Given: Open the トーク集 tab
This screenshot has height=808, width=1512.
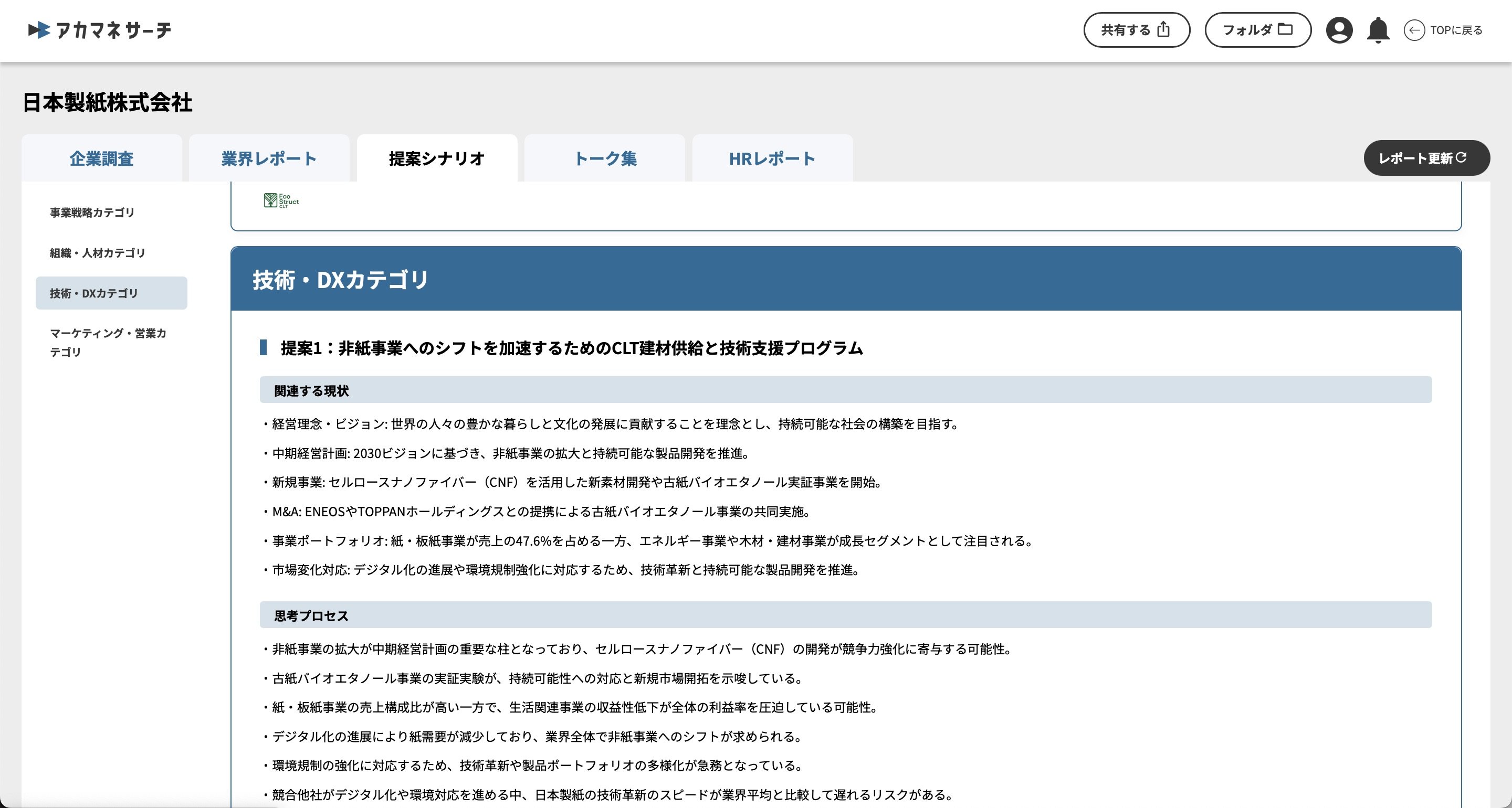Looking at the screenshot, I should click(605, 158).
